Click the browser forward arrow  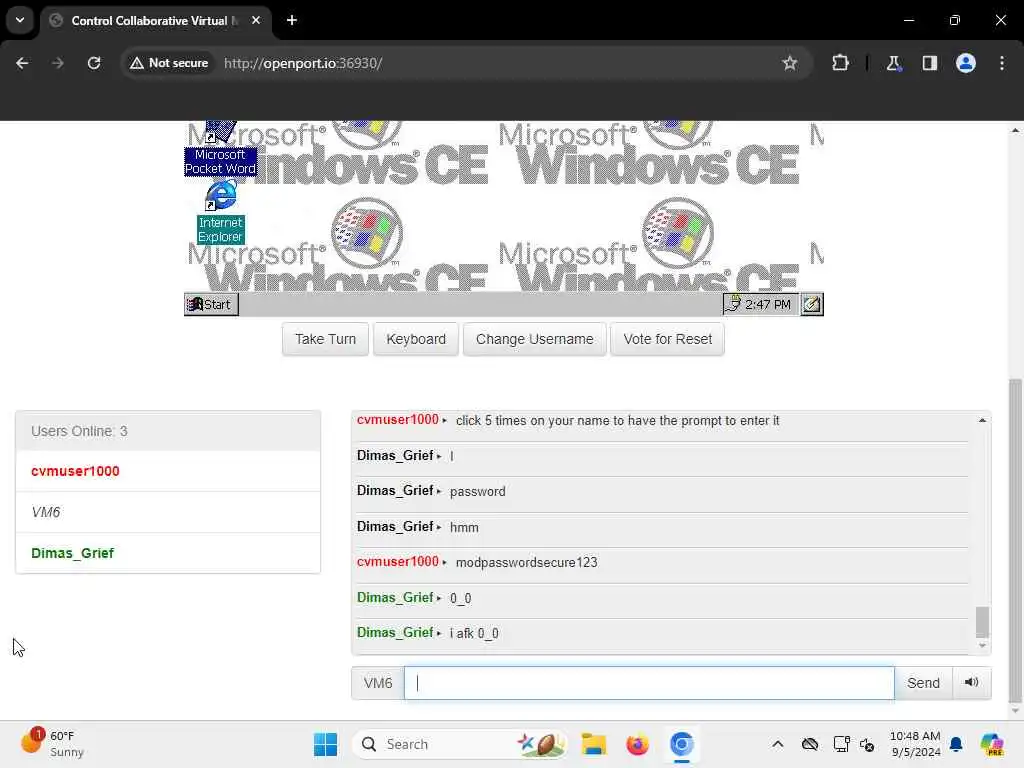[57, 63]
